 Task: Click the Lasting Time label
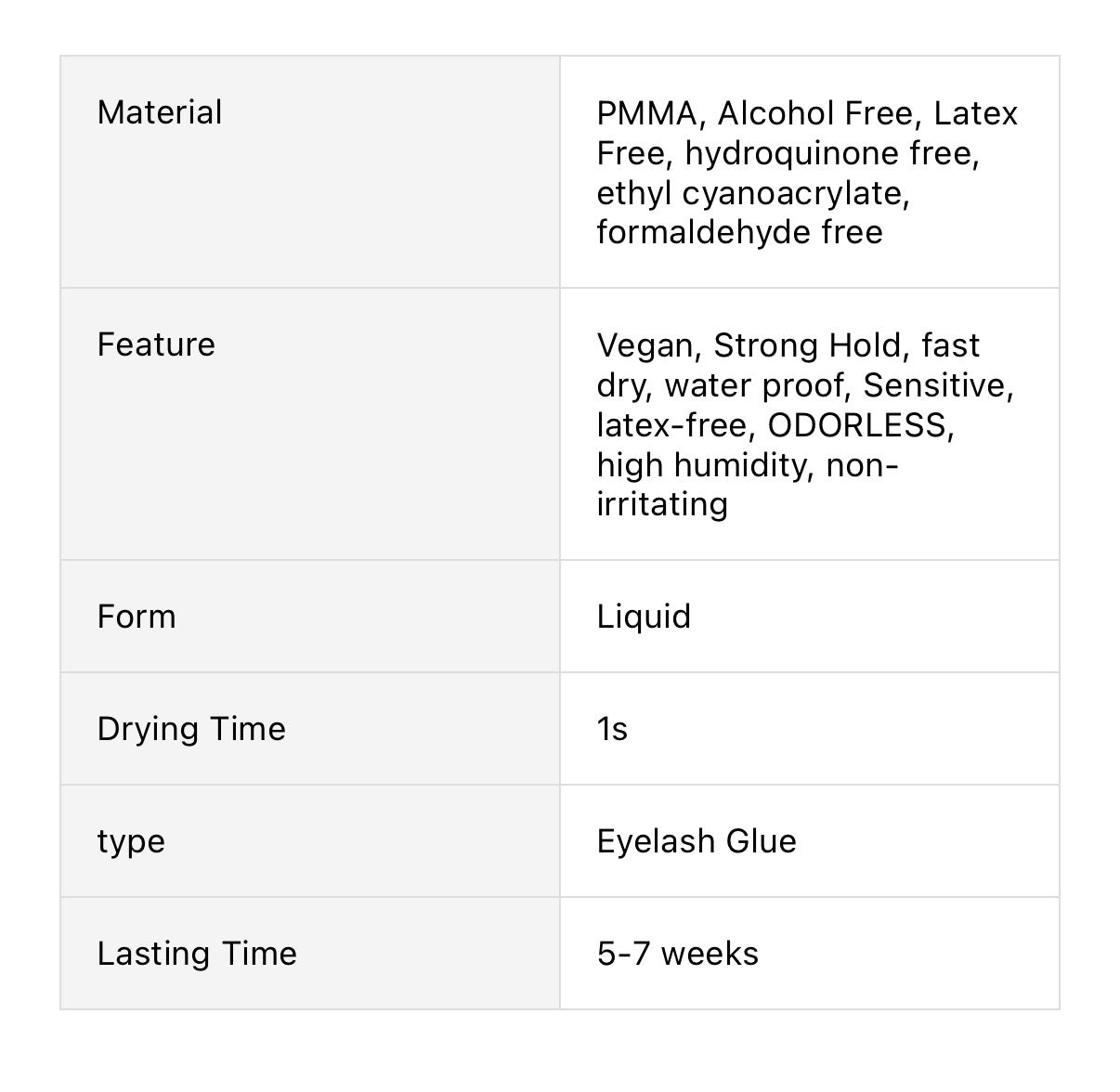[197, 954]
